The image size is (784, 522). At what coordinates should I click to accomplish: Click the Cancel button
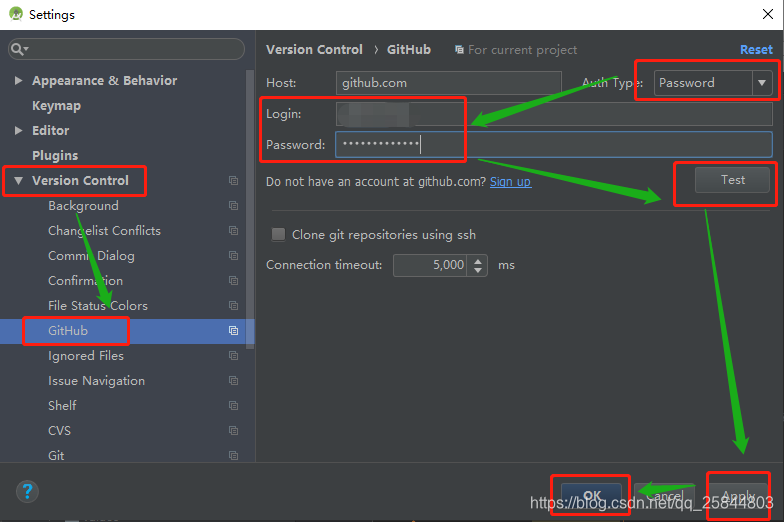pos(664,496)
